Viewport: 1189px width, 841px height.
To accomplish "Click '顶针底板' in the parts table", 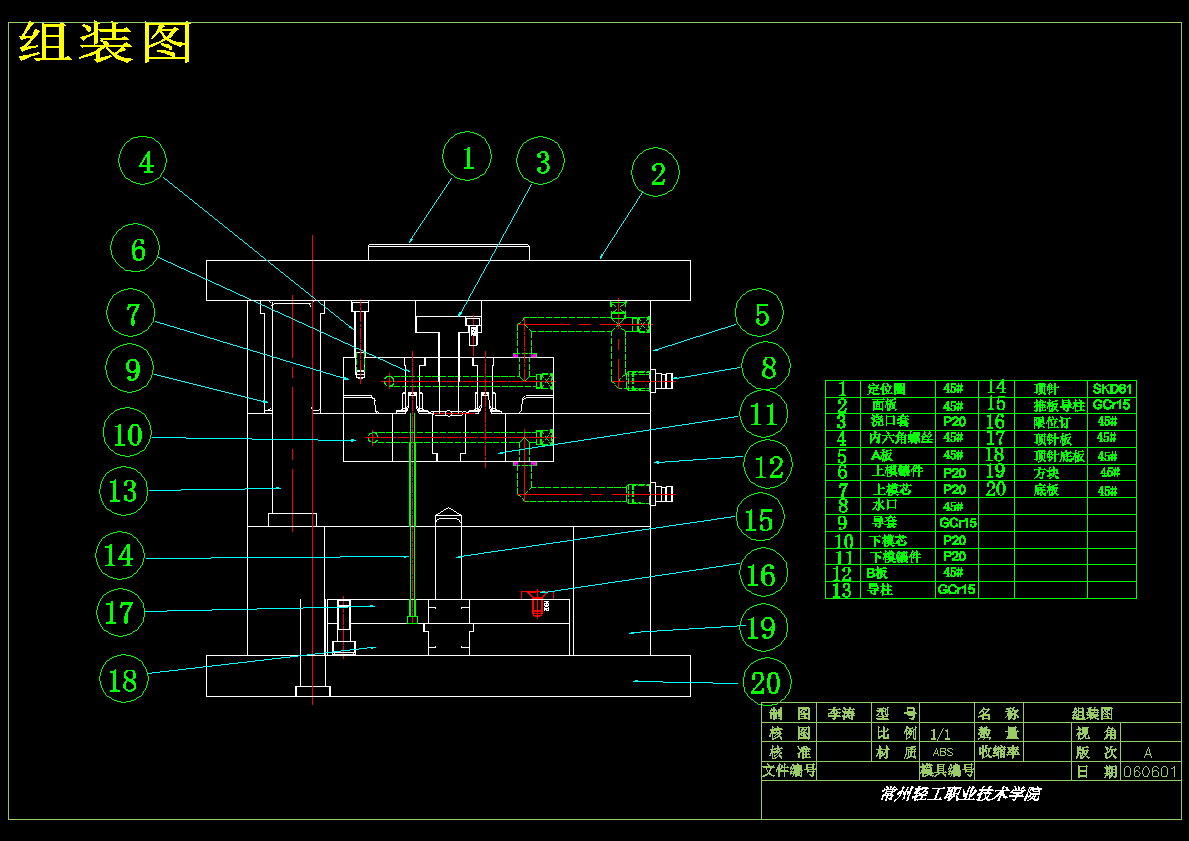I will (x=1059, y=456).
